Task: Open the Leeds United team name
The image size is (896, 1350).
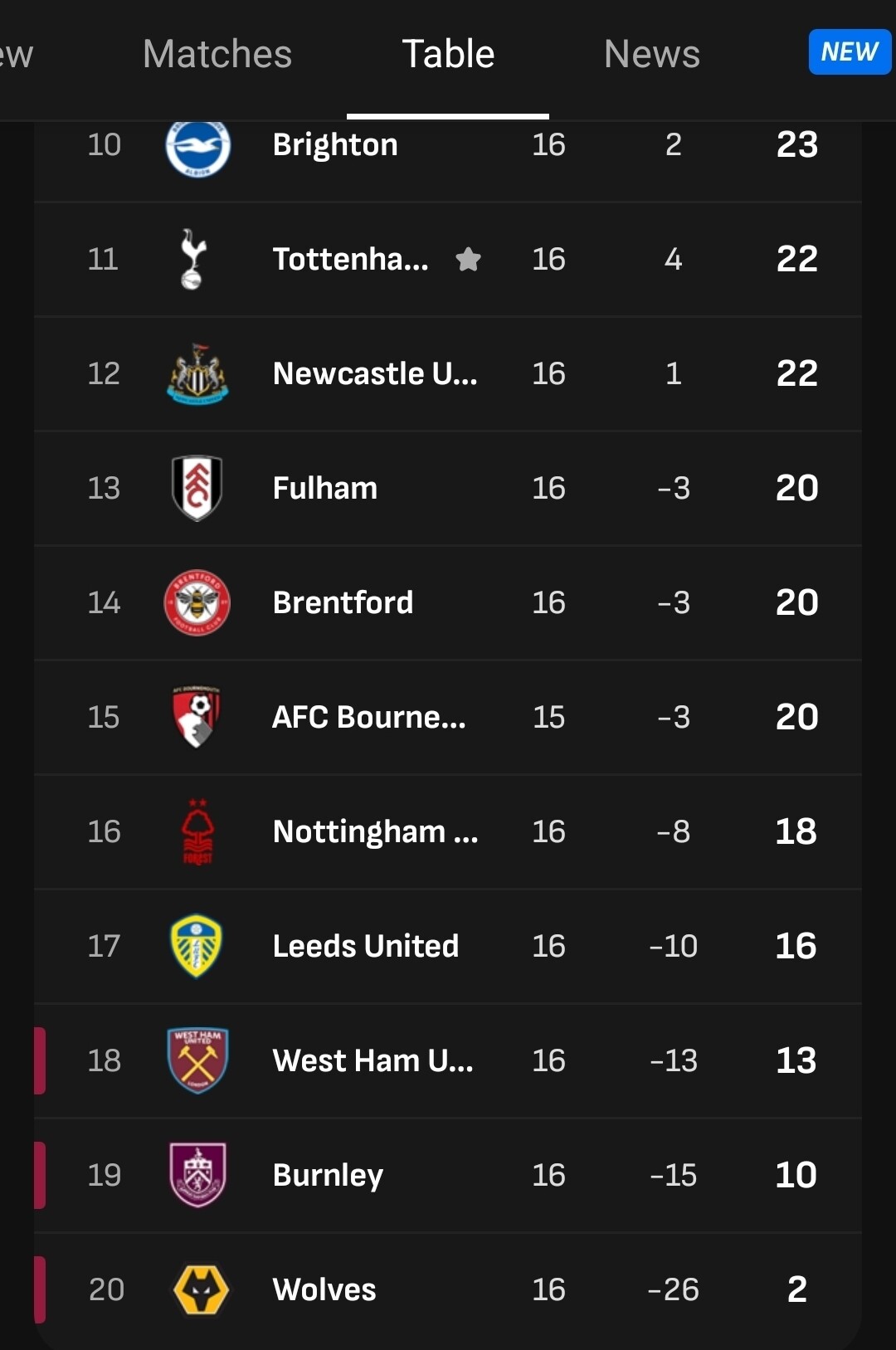Action: tap(366, 946)
